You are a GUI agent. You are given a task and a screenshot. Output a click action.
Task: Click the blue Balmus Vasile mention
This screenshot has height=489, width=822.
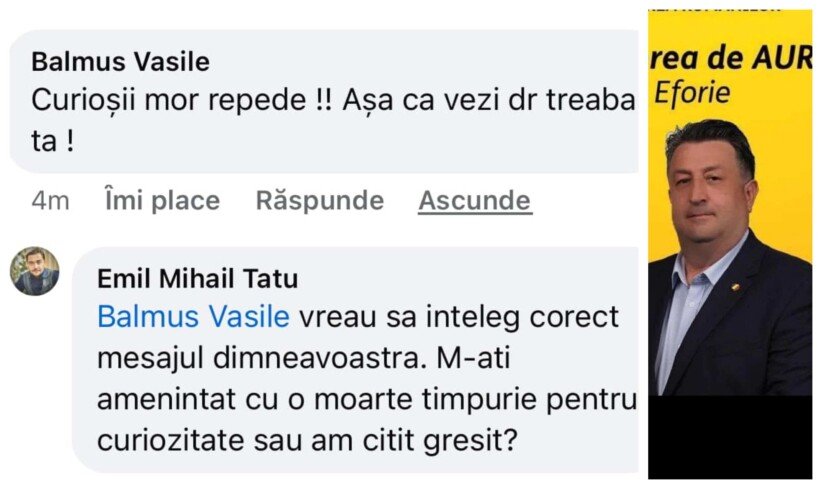(x=193, y=317)
